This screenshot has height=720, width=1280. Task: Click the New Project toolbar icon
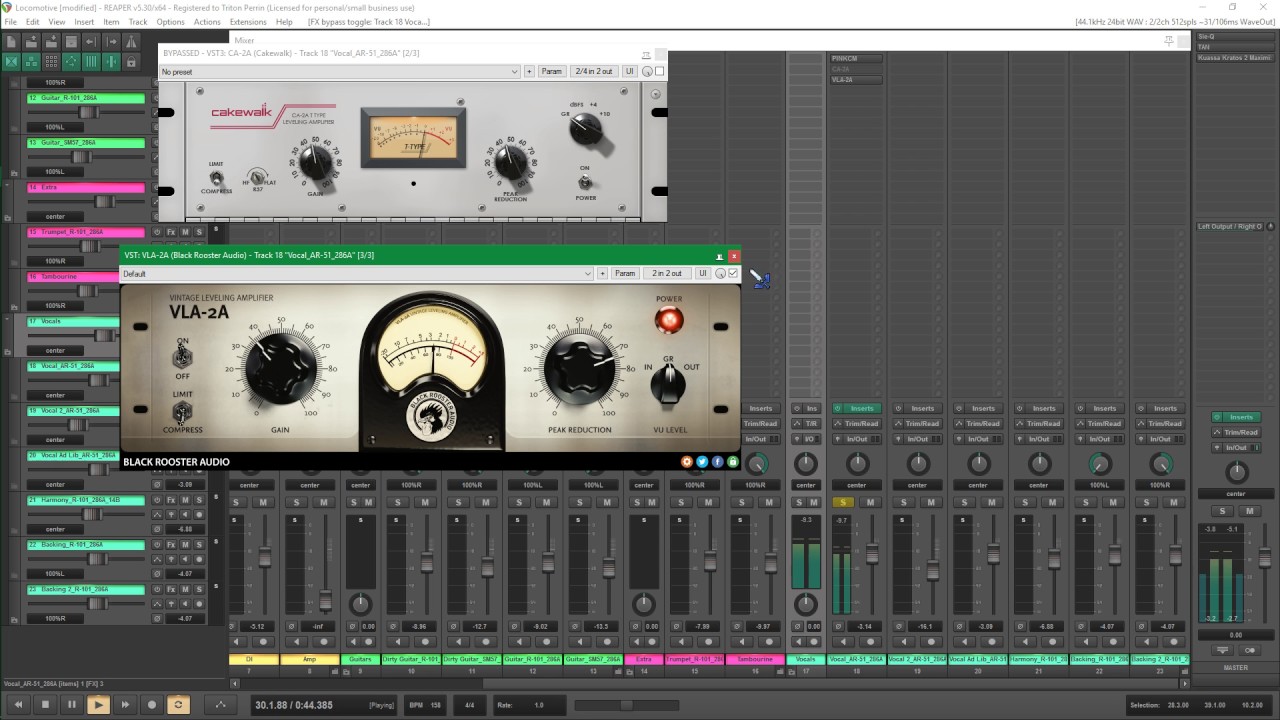coord(12,42)
